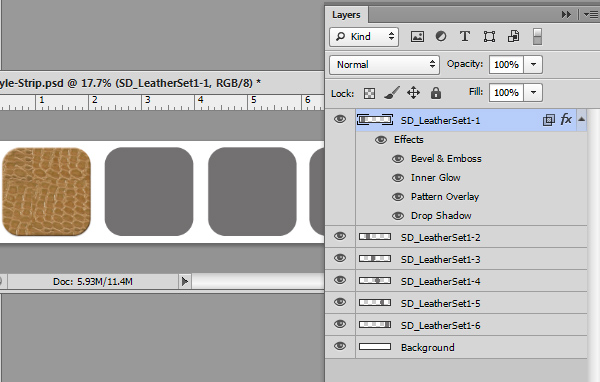Filter for smart objects icon
This screenshot has width=600, height=382.
pyautogui.click(x=513, y=36)
